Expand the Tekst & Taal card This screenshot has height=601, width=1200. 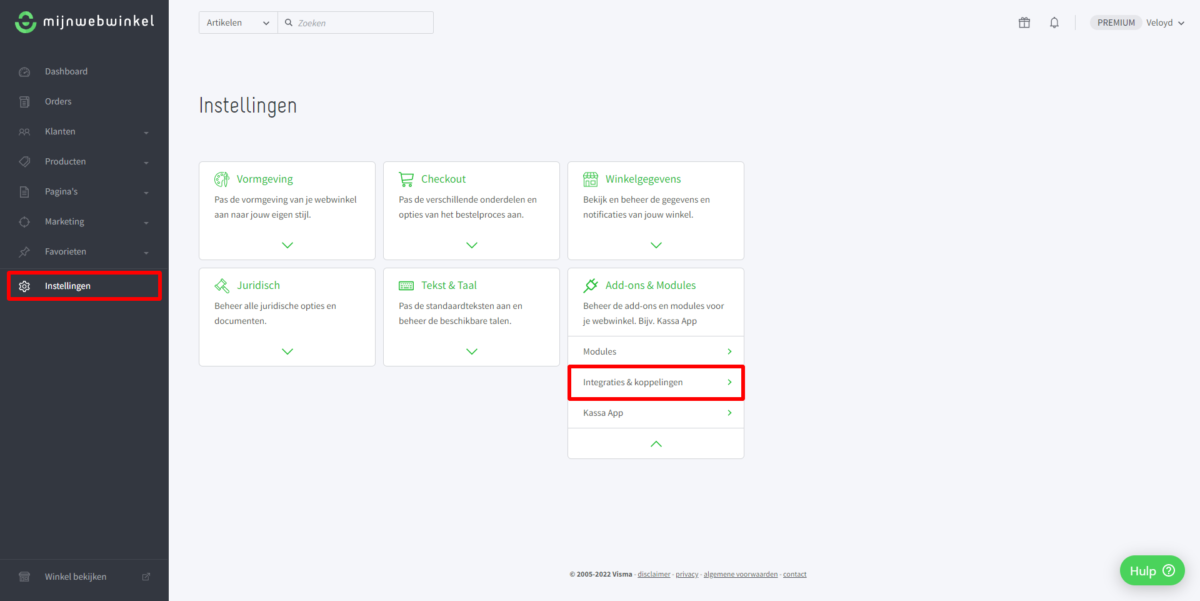pos(471,351)
